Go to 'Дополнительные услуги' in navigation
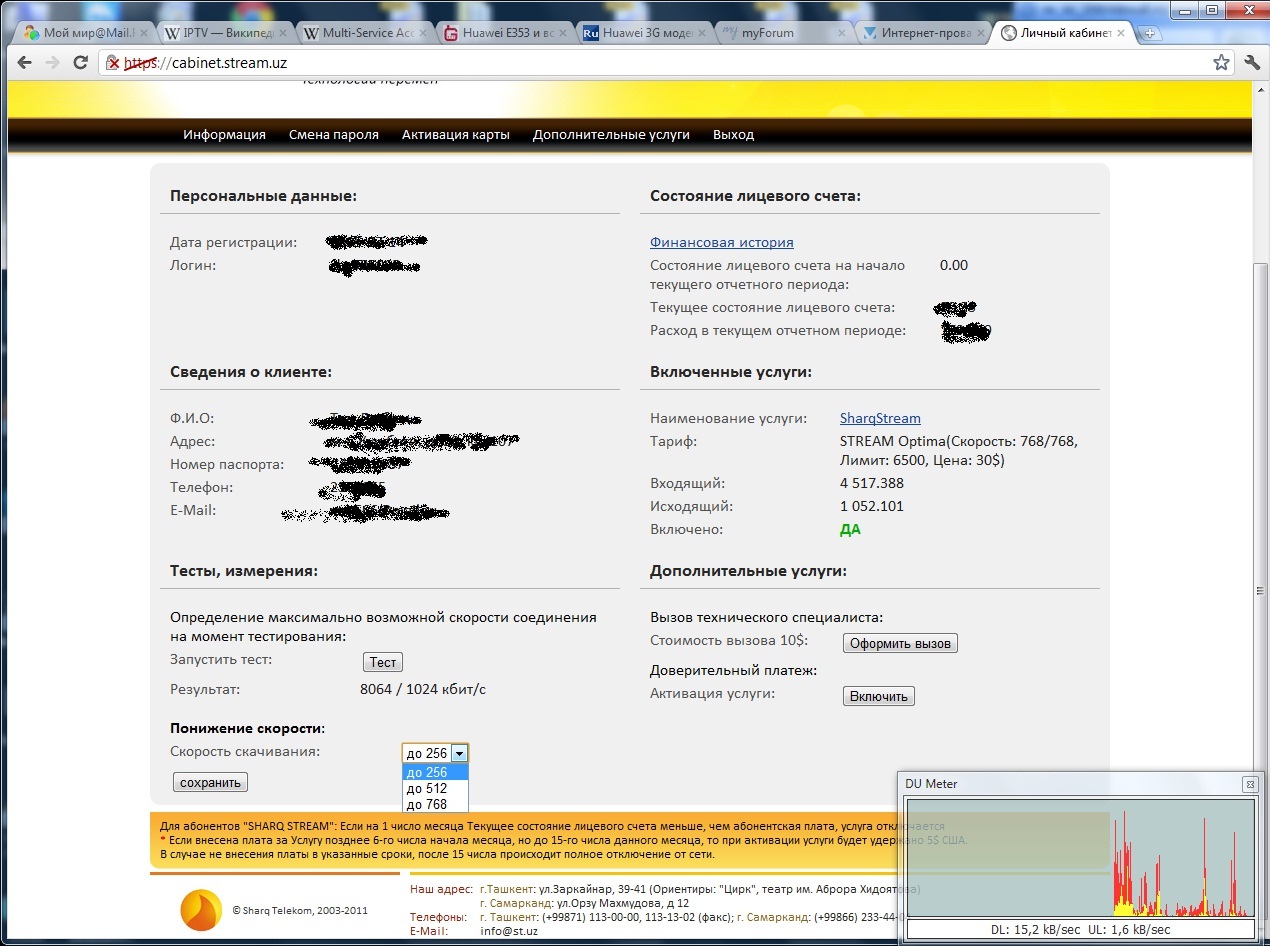Screen dimensions: 1270x946 click(611, 134)
